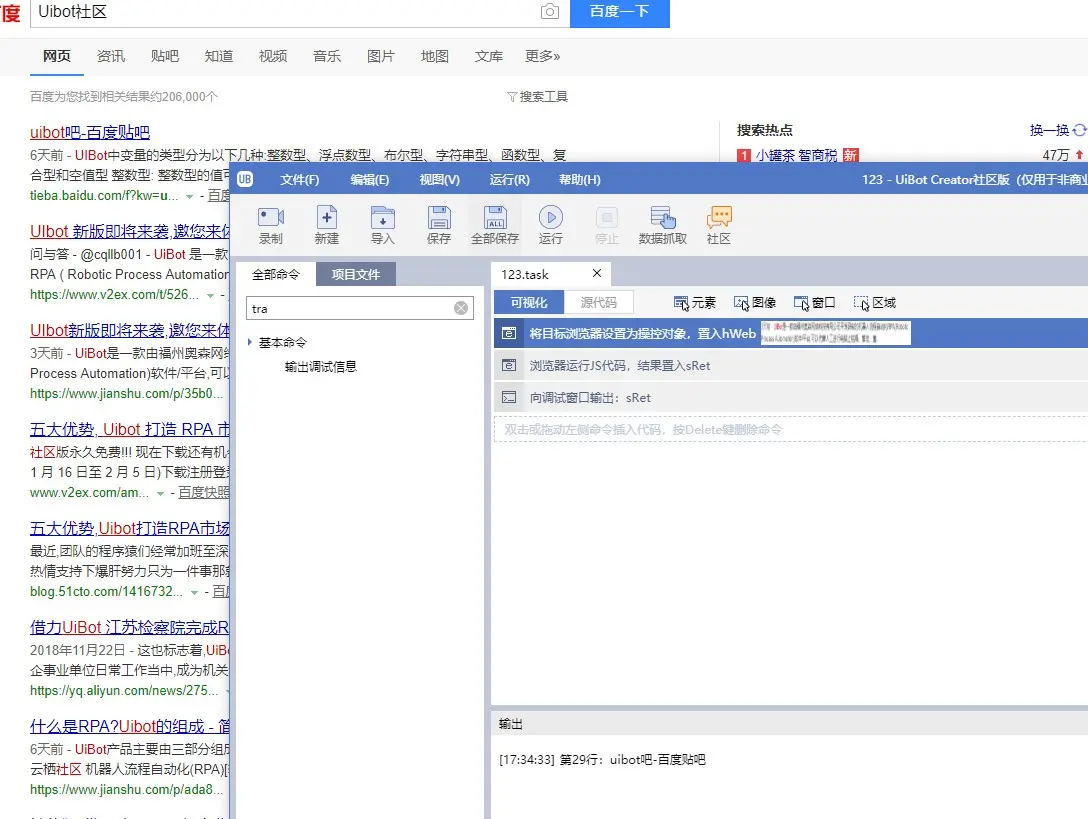Switch to 源代码 view mode
The image size is (1088, 819).
[598, 303]
